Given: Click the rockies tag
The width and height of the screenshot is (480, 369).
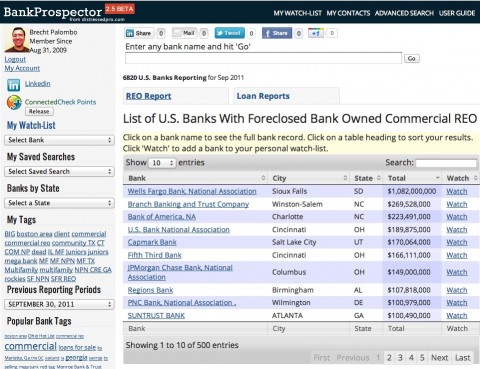Looking at the screenshot, I should point(15,279).
